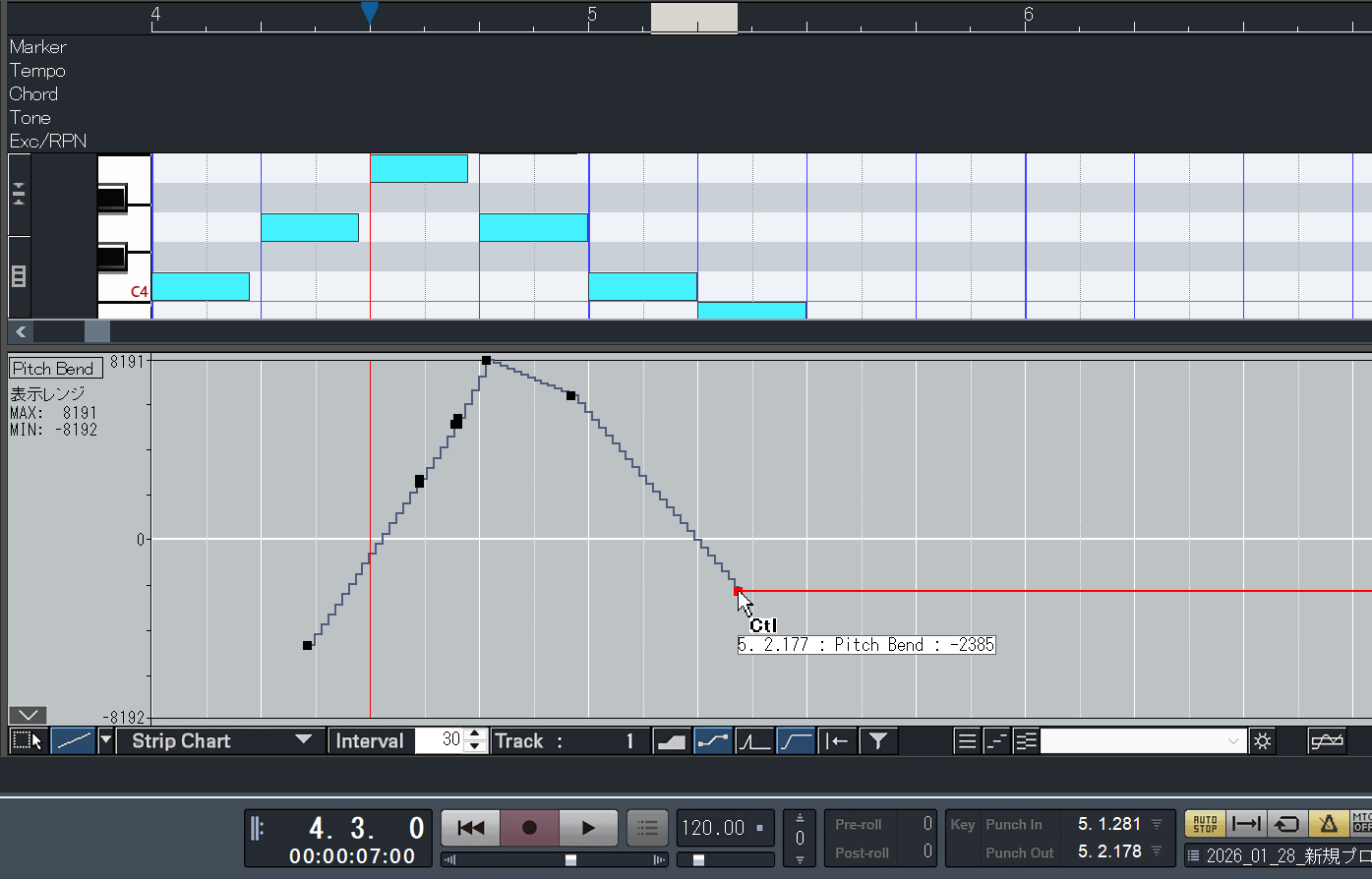Image resolution: width=1372 pixels, height=879 pixels.
Task: Toggle the metronome button
Action: [1328, 824]
